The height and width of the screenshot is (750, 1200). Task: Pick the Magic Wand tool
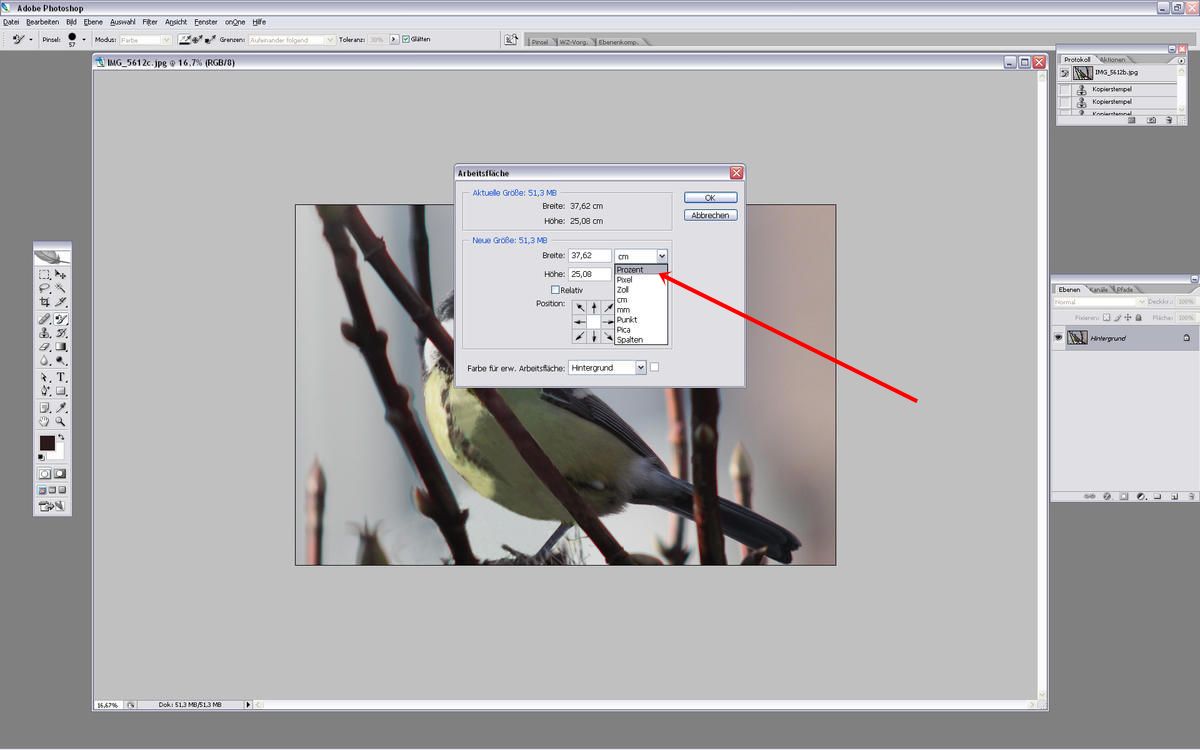[x=61, y=288]
